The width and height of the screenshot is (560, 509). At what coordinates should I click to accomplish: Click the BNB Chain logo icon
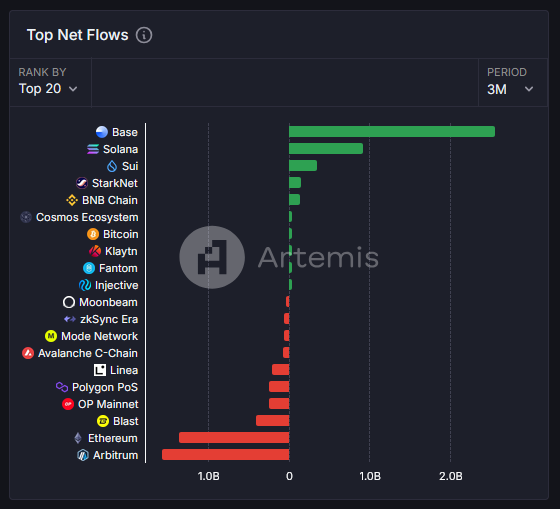click(72, 200)
